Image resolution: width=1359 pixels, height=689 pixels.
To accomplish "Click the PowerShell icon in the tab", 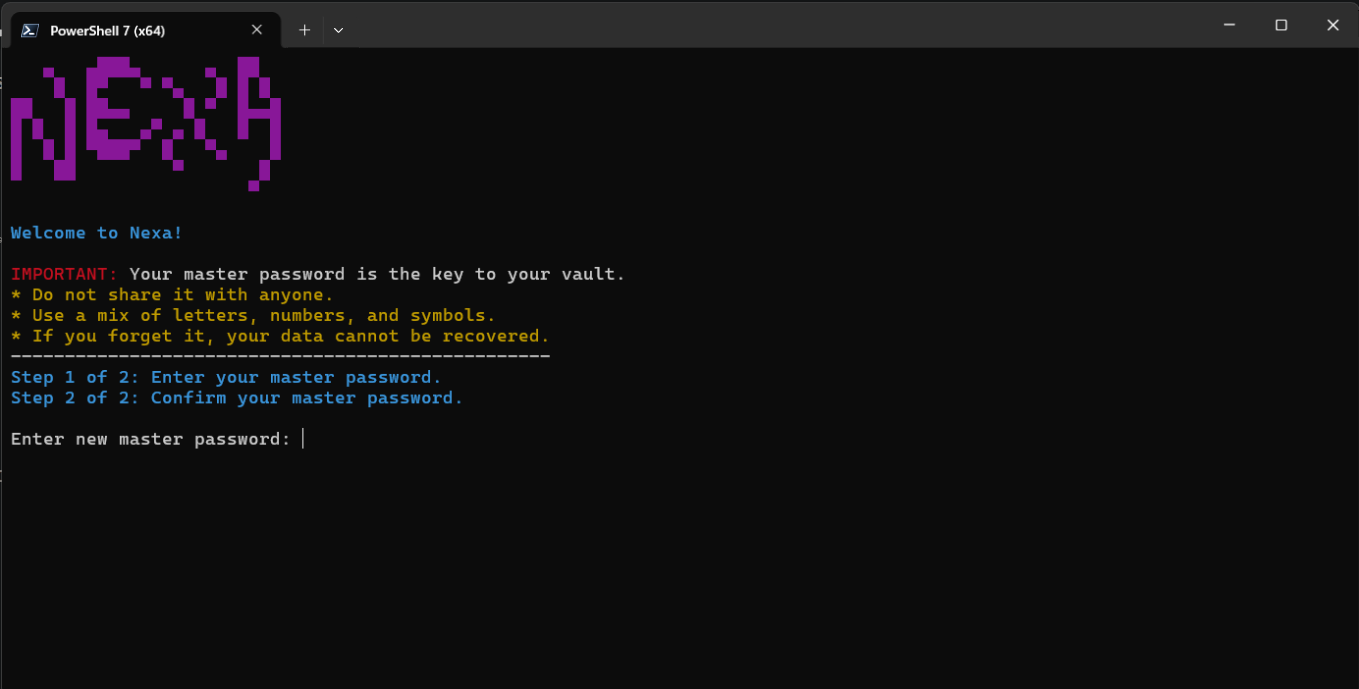I will 30,30.
